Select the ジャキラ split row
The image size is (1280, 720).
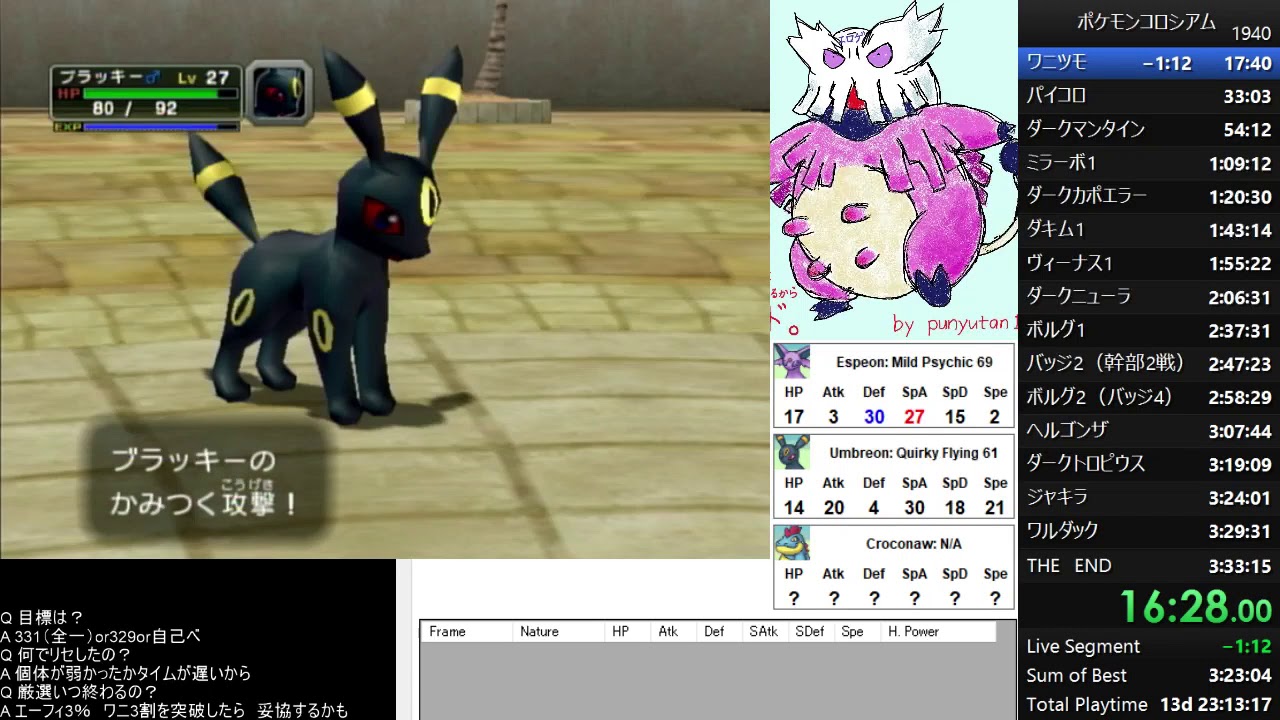(1149, 498)
